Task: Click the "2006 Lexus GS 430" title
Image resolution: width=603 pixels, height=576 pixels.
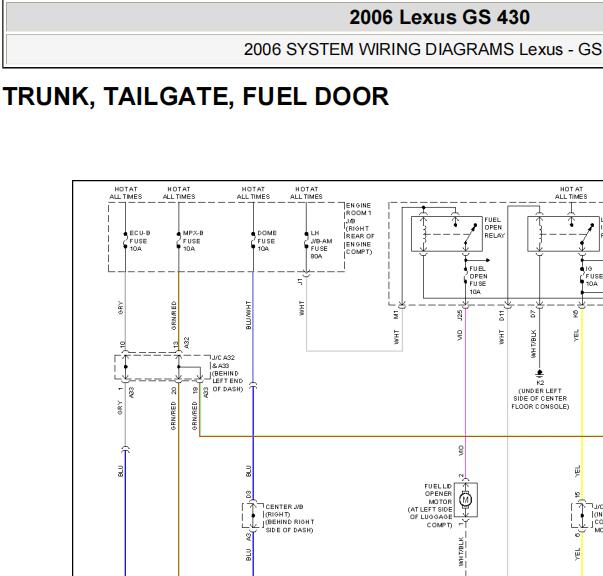Action: (x=439, y=17)
